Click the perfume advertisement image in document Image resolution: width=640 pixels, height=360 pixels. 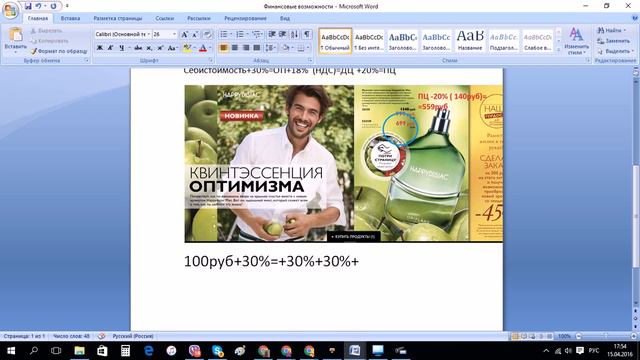pos(343,164)
